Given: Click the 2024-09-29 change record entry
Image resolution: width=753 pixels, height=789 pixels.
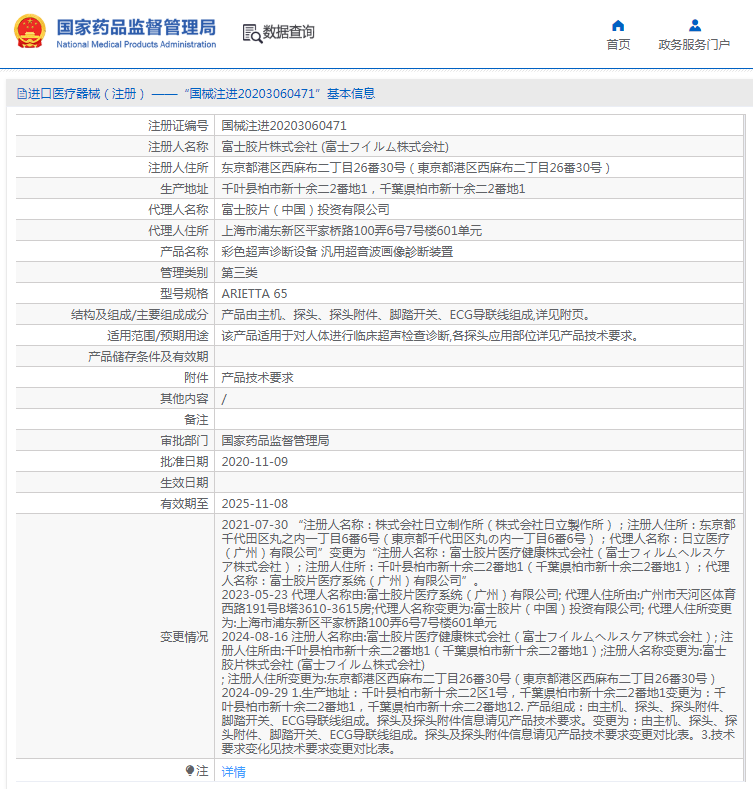Looking at the screenshot, I should [x=479, y=721].
